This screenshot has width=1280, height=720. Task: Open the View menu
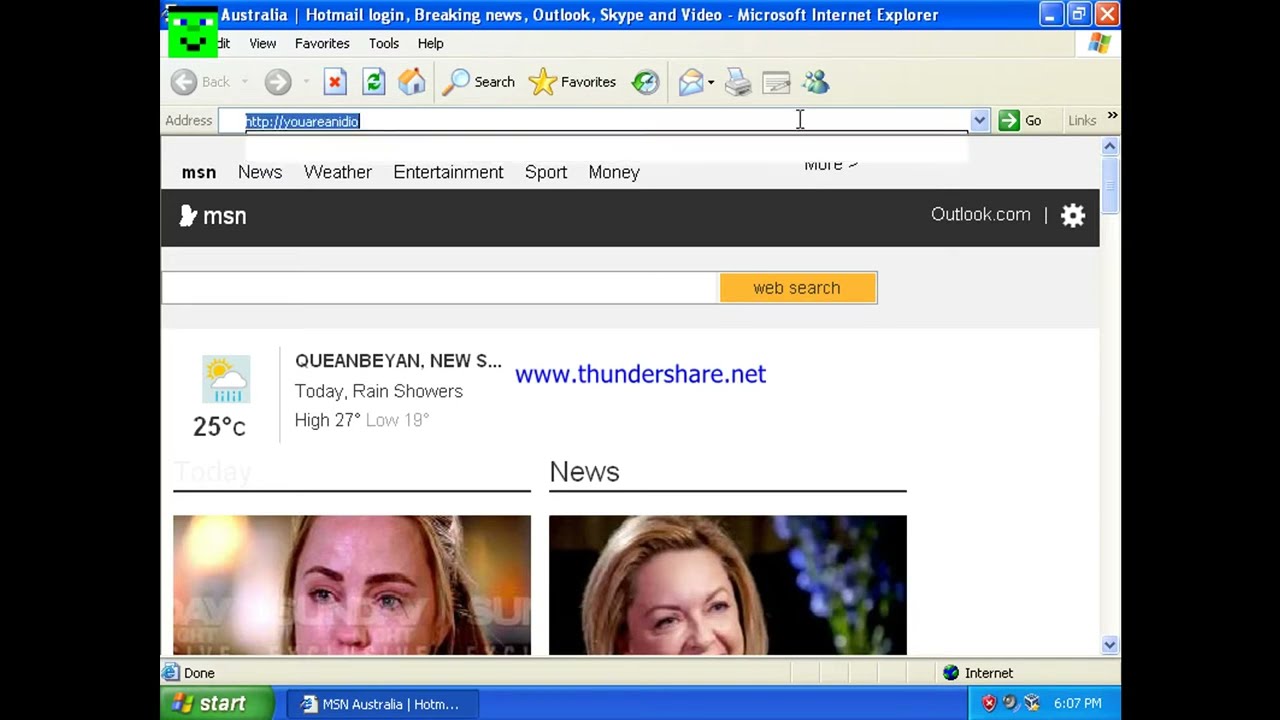(263, 43)
